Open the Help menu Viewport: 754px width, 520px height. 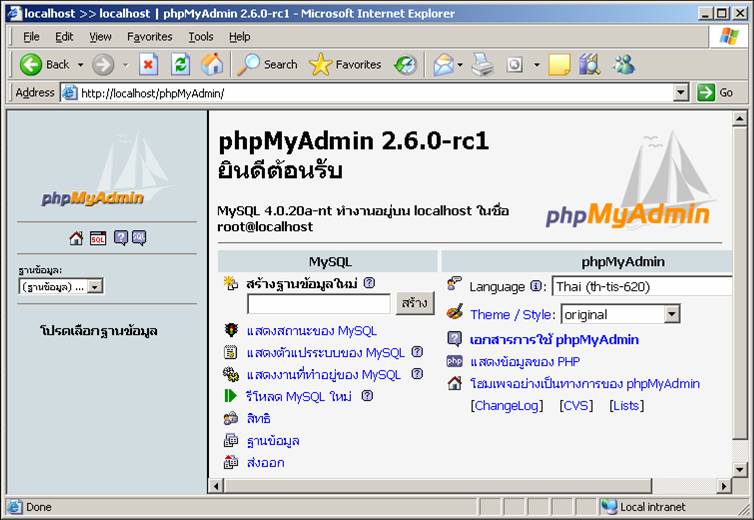coord(239,37)
